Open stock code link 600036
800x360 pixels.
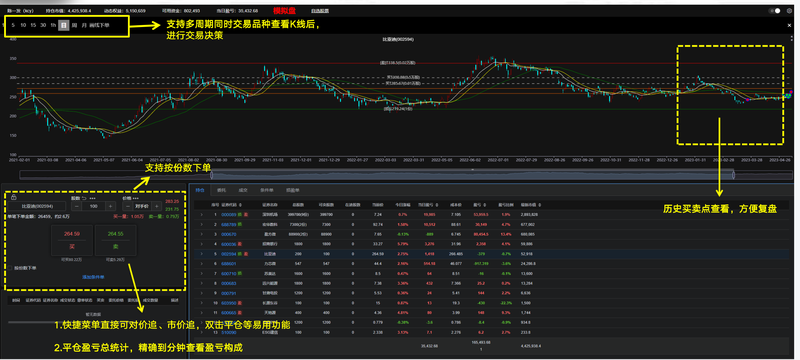229,244
